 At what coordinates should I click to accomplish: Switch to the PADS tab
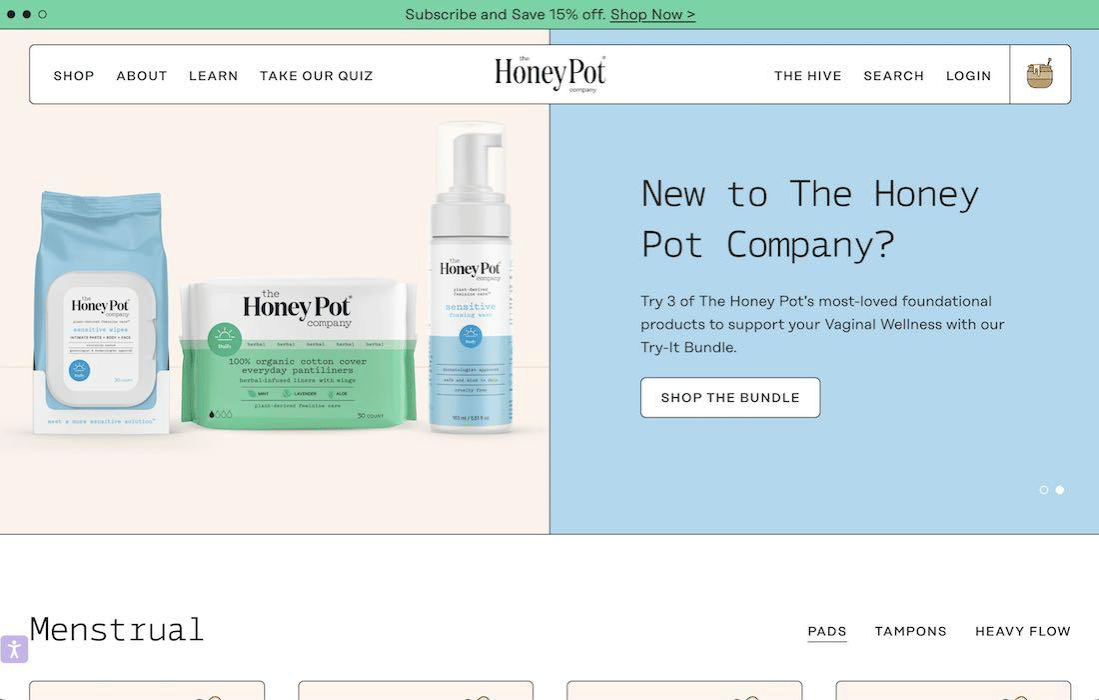click(827, 631)
